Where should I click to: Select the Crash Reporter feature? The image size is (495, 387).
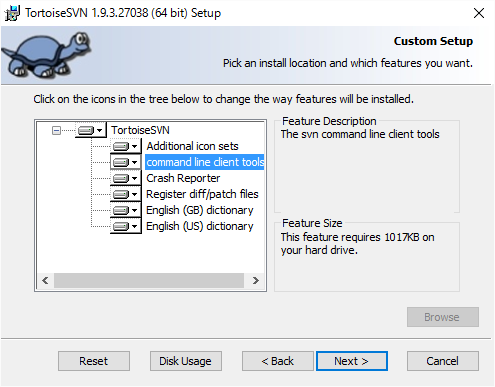tap(183, 178)
